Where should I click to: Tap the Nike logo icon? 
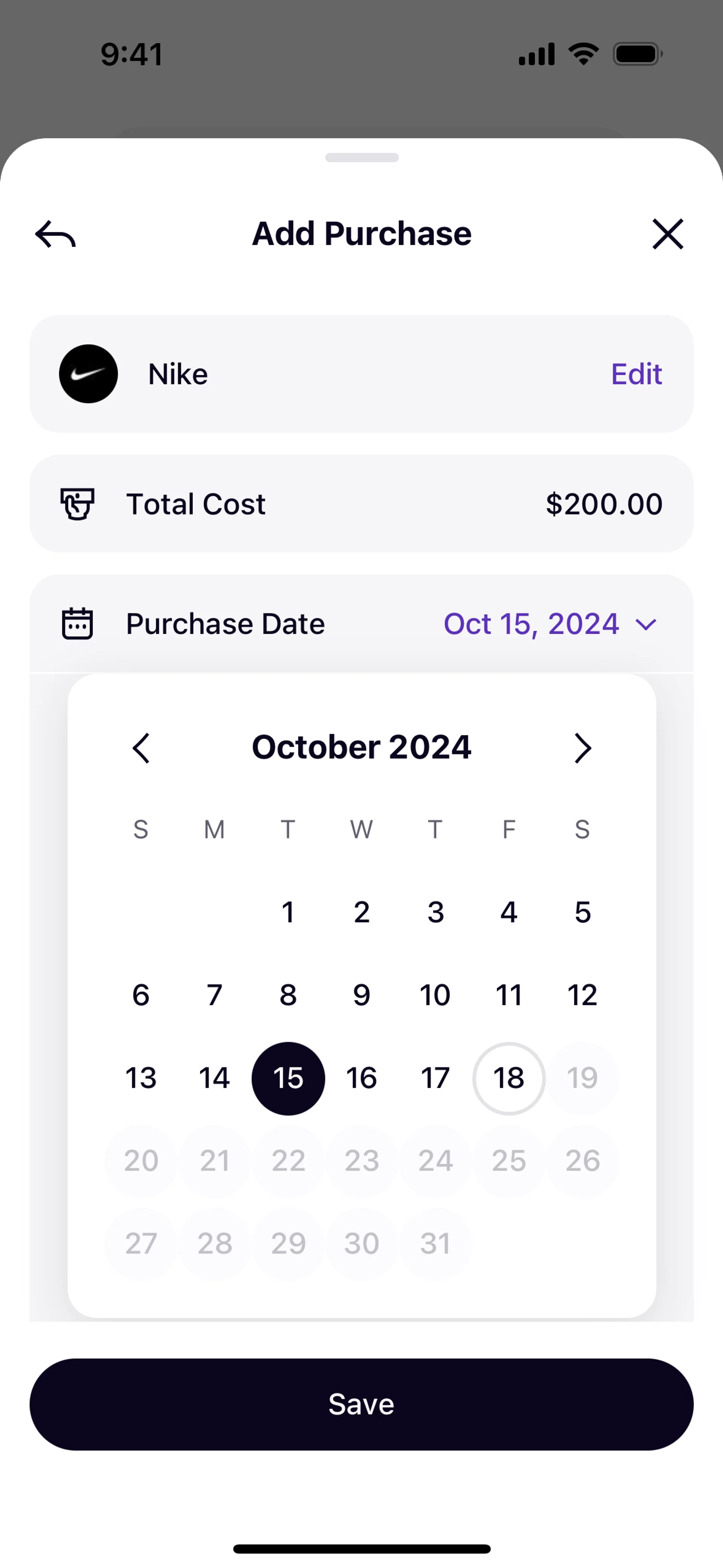point(88,374)
